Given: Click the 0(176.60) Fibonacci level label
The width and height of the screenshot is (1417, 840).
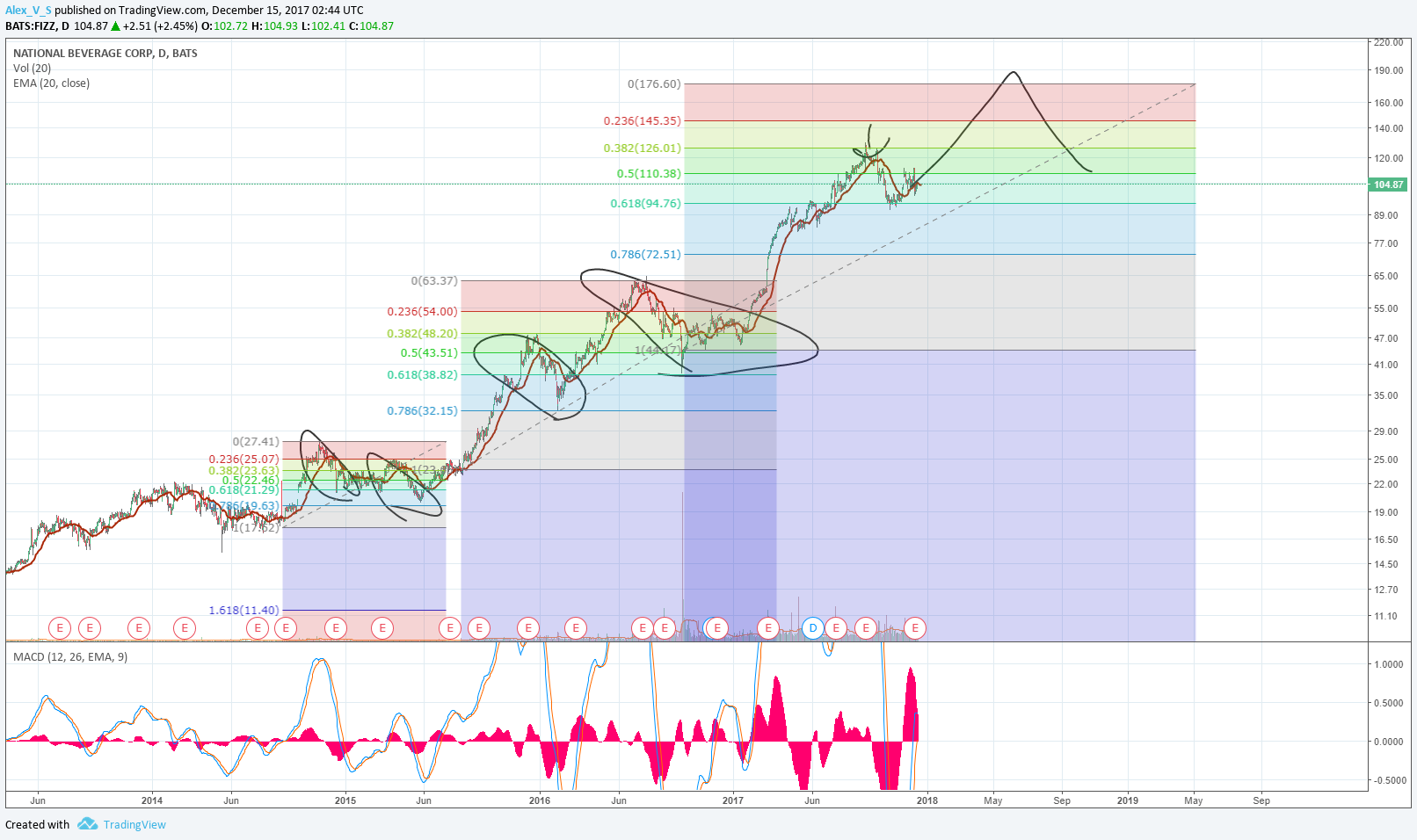Looking at the screenshot, I should [x=654, y=84].
